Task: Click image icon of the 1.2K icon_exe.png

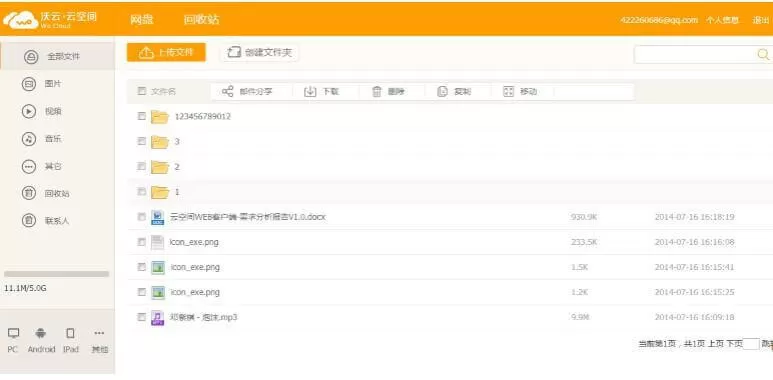Action: 157,292
